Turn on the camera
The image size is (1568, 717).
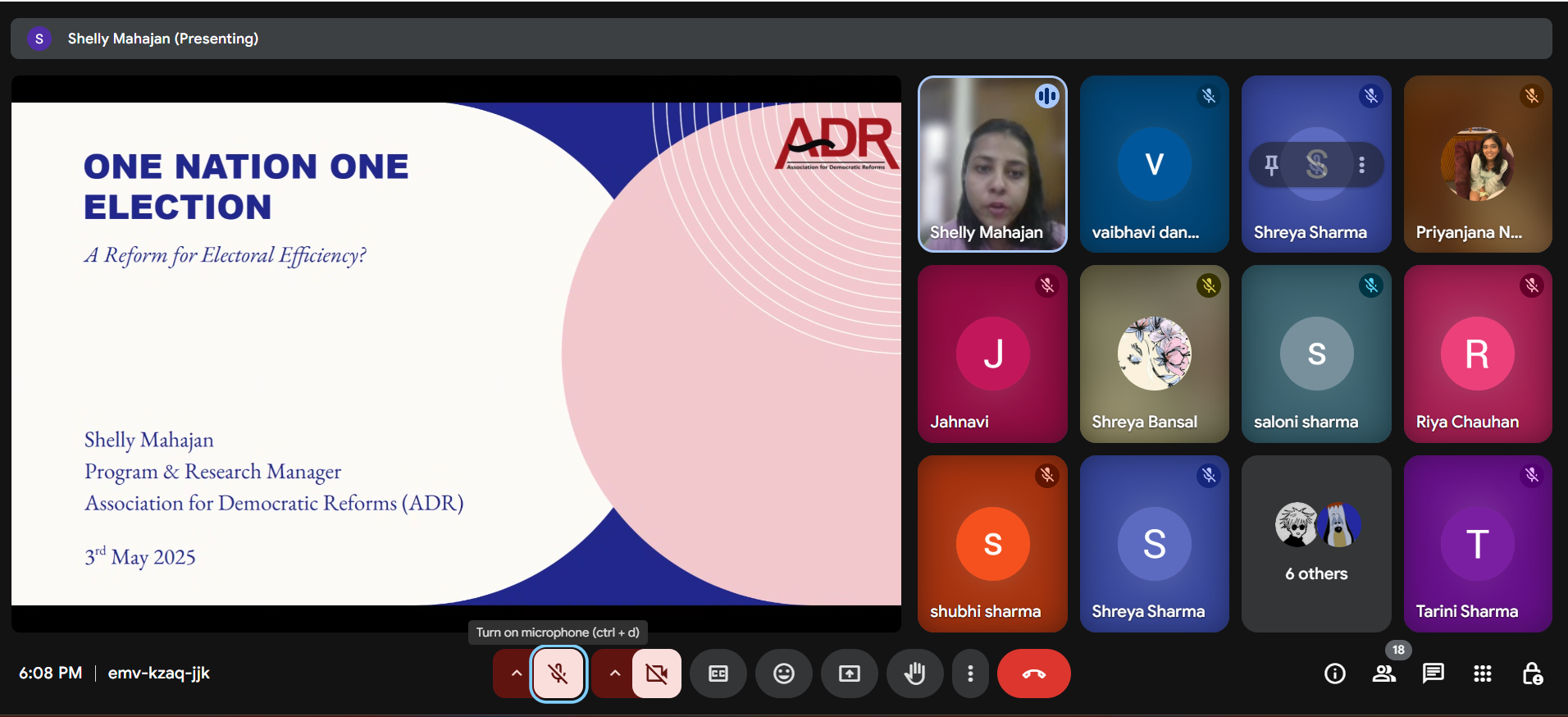tap(657, 674)
